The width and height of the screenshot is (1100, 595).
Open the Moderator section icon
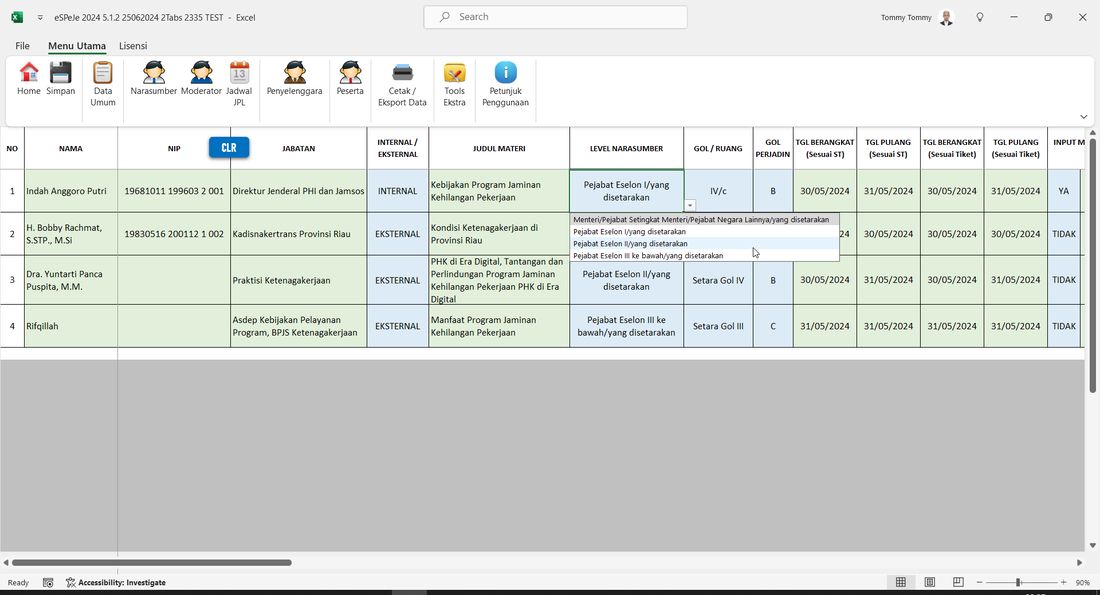[x=201, y=73]
